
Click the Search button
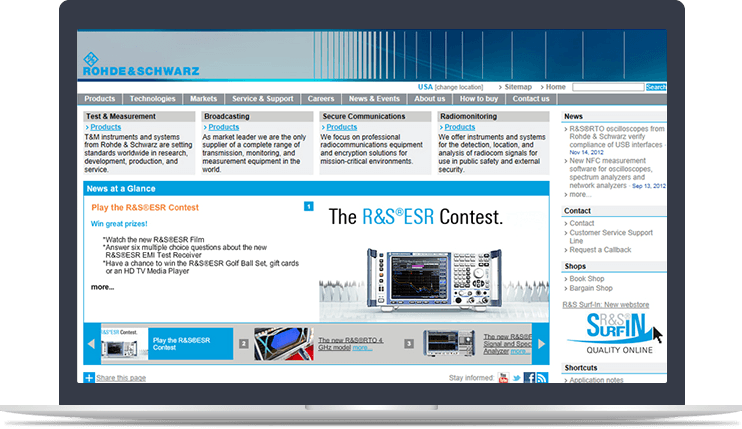pyautogui.click(x=656, y=88)
